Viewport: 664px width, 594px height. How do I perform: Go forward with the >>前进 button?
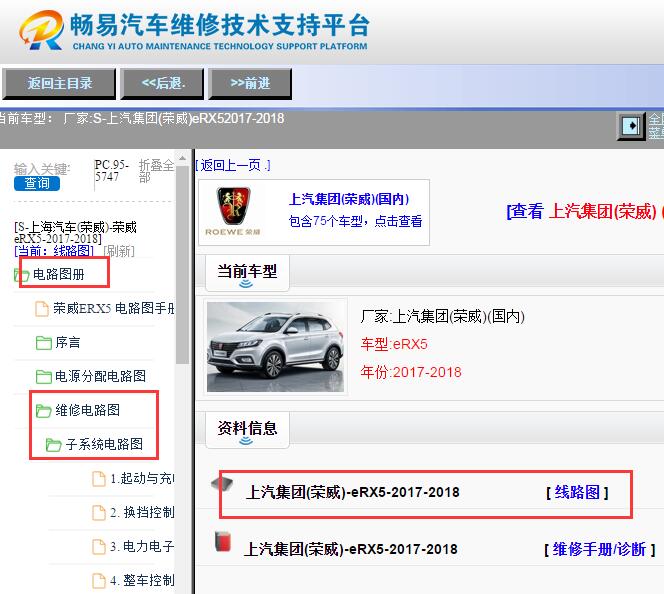[250, 83]
